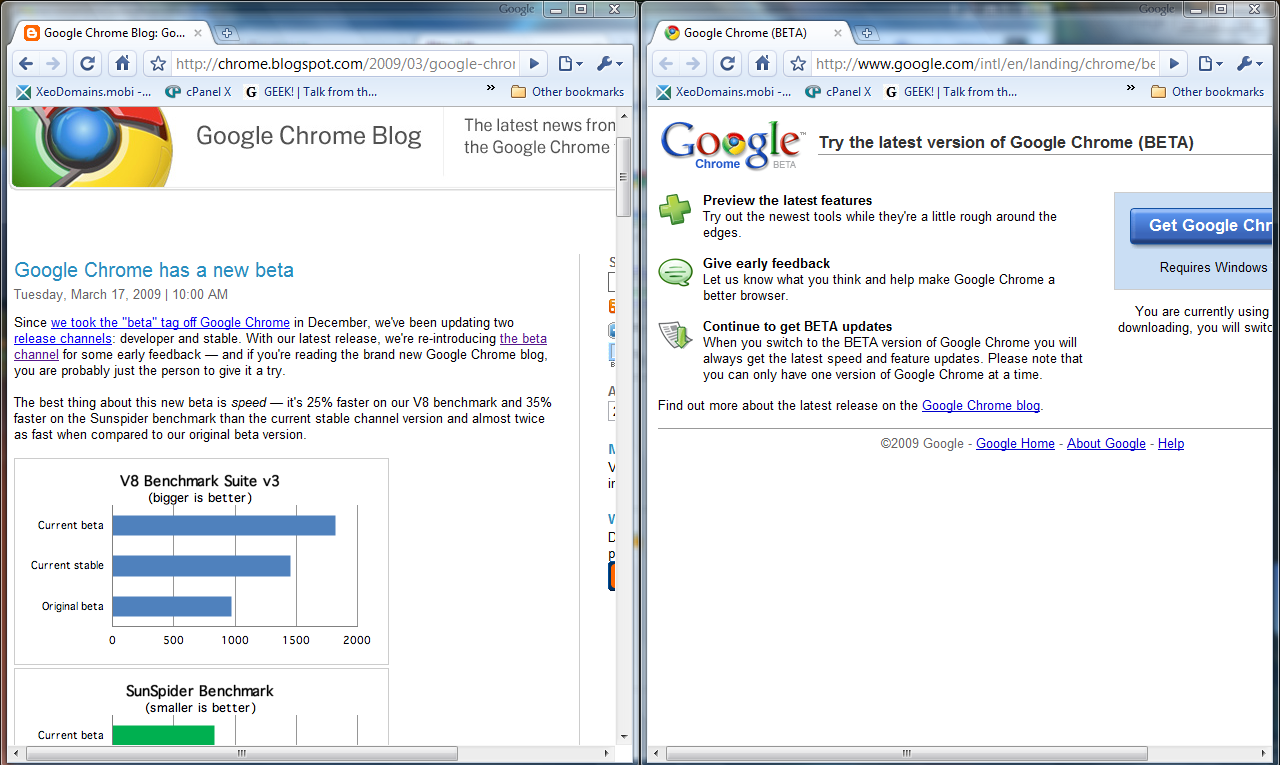
Task: Click 'Give early feedback' heading
Action: tap(766, 264)
